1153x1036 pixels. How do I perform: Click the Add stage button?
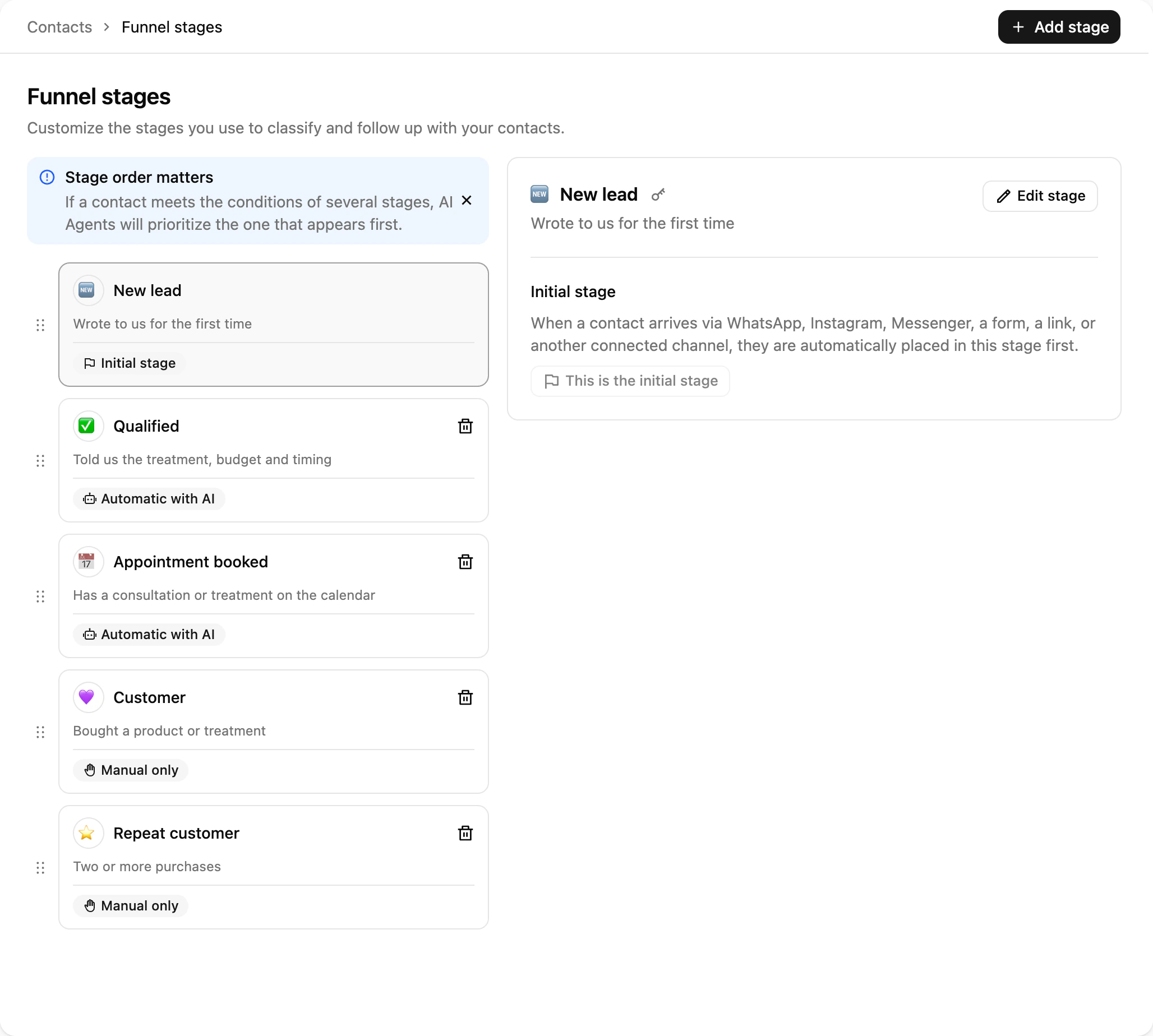coord(1058,27)
